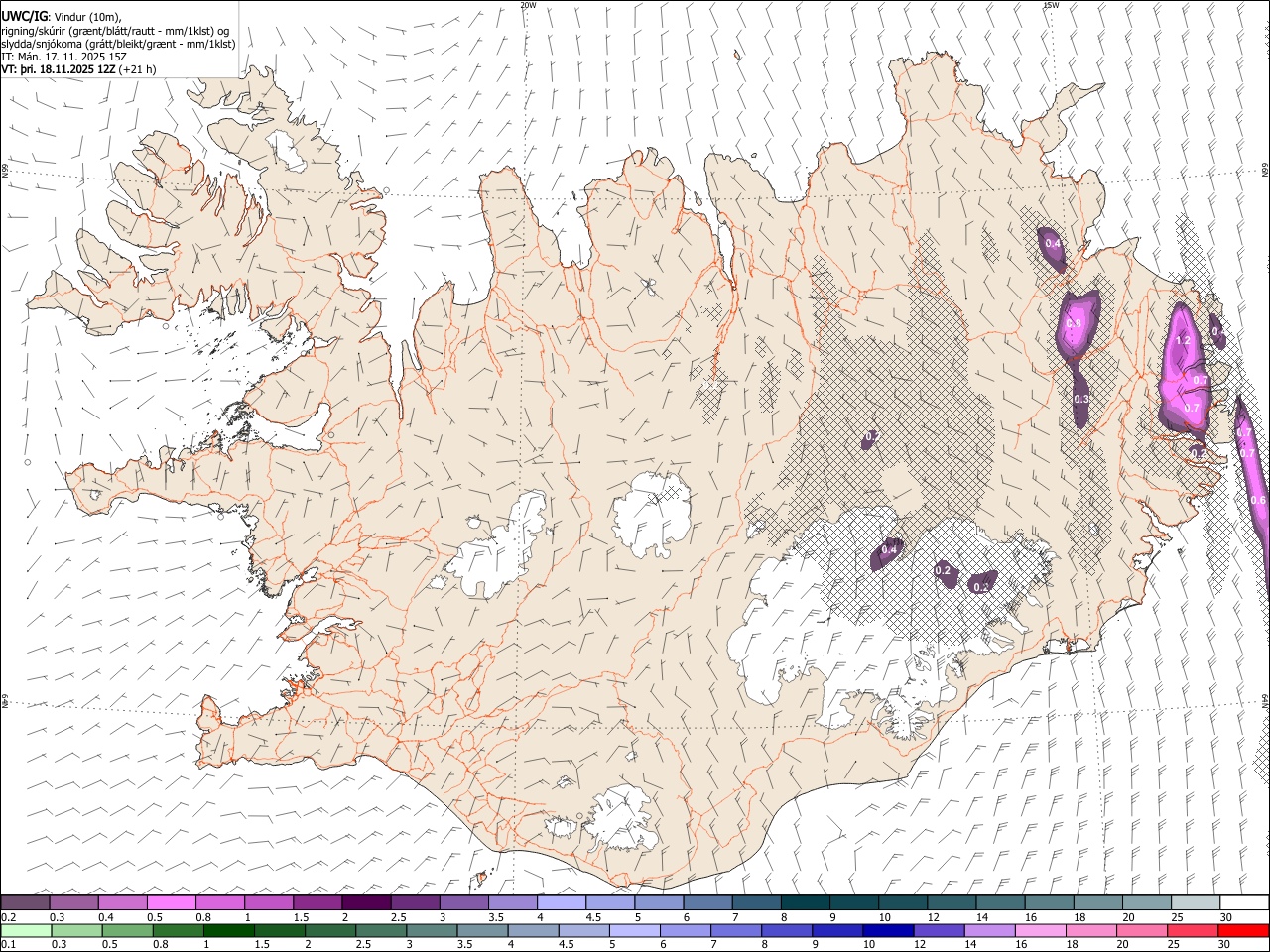Pick the deep purple 2 swatch, upper legend

point(366,902)
